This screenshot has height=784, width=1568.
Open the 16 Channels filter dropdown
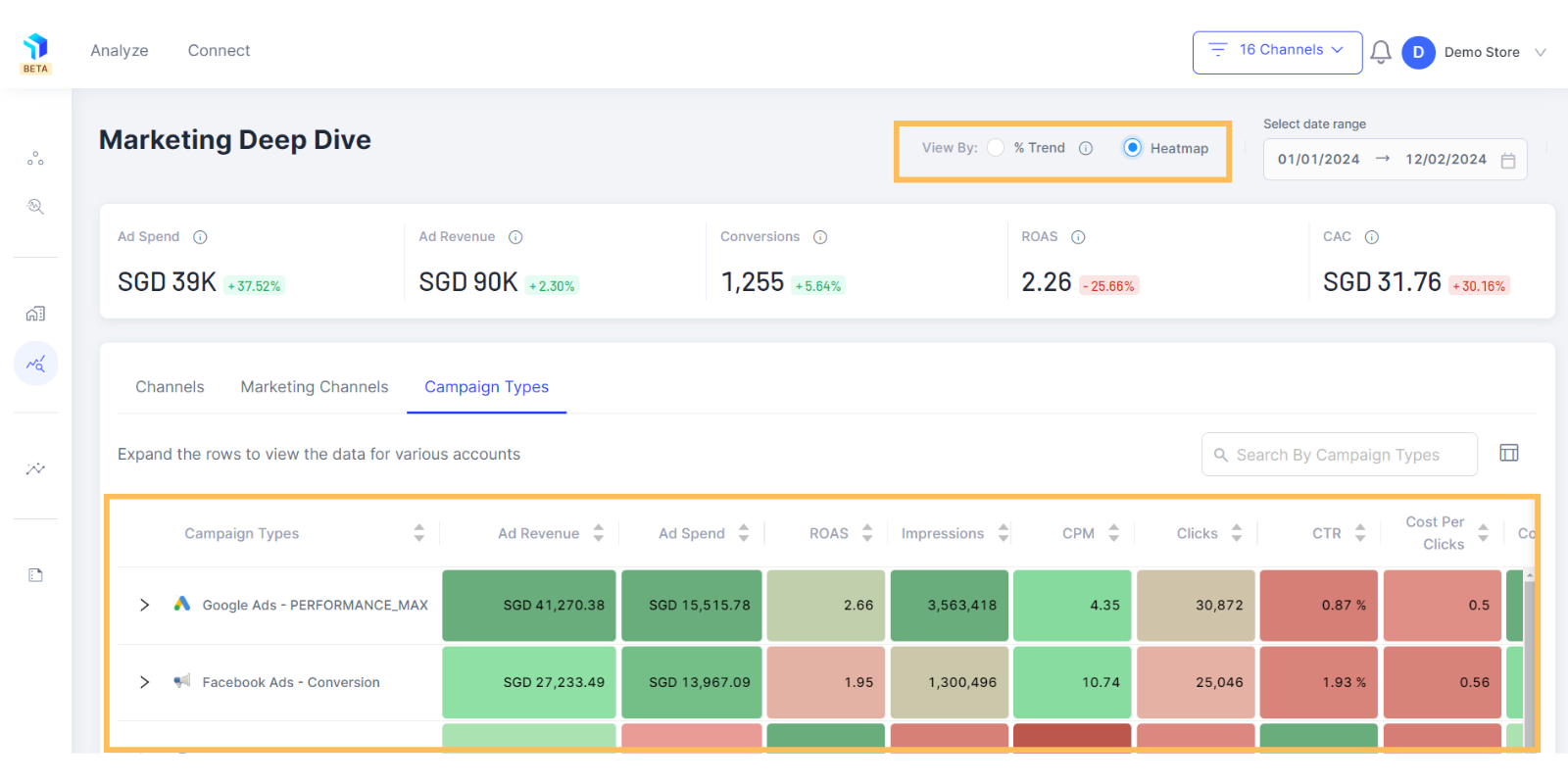point(1277,52)
